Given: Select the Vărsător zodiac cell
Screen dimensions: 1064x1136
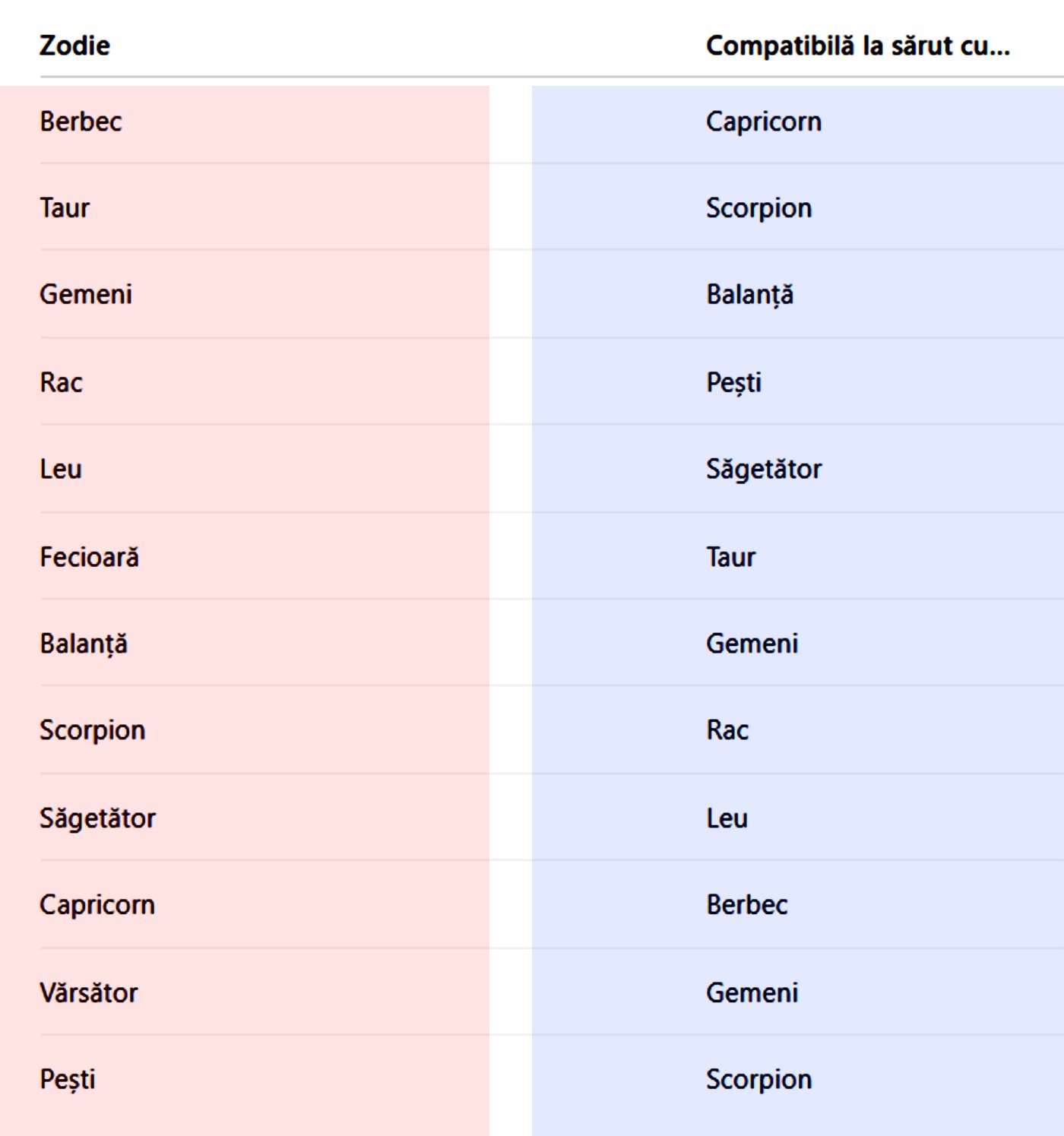Looking at the screenshot, I should (89, 992).
